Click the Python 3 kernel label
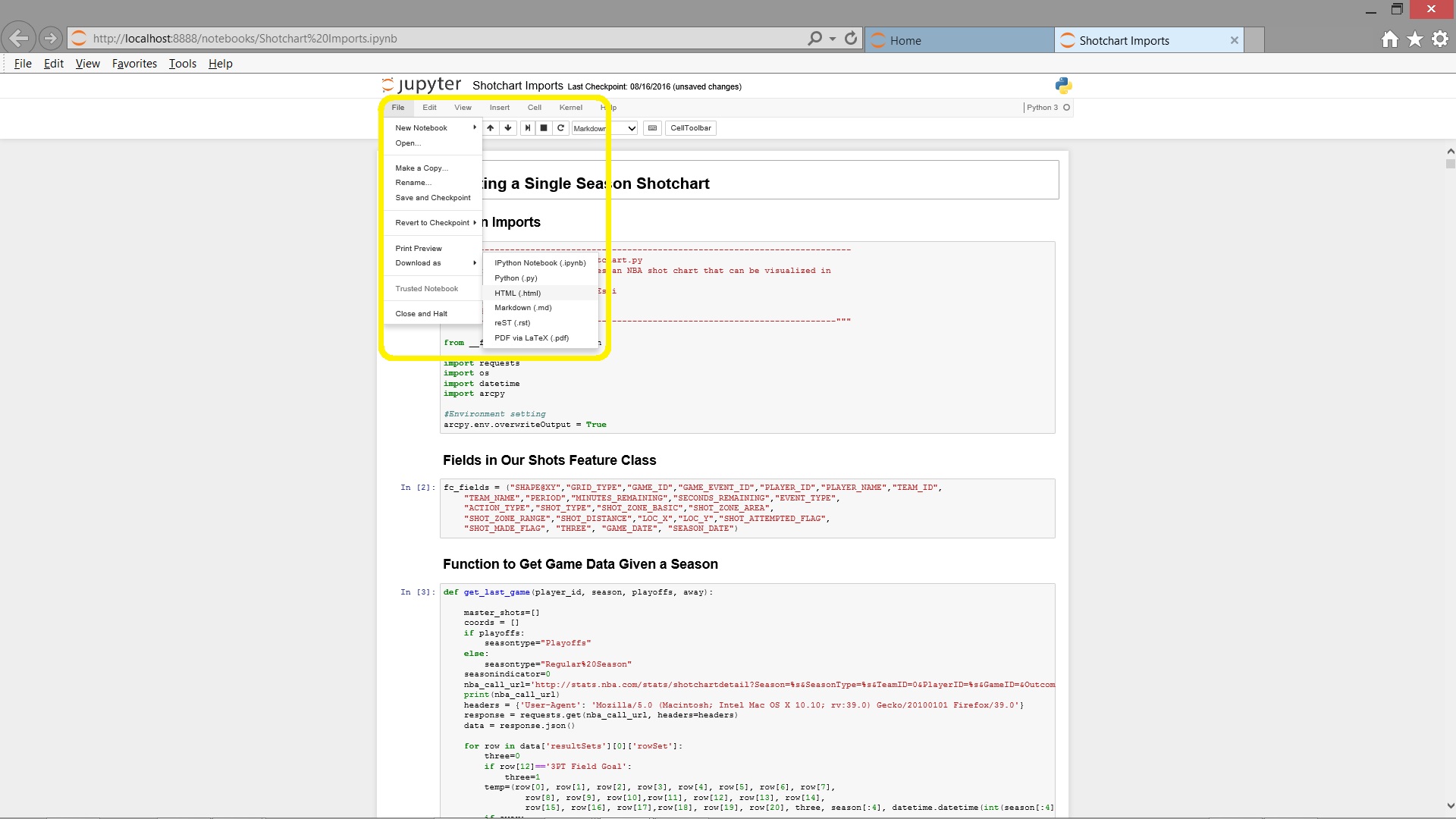The image size is (1456, 819). click(x=1042, y=108)
